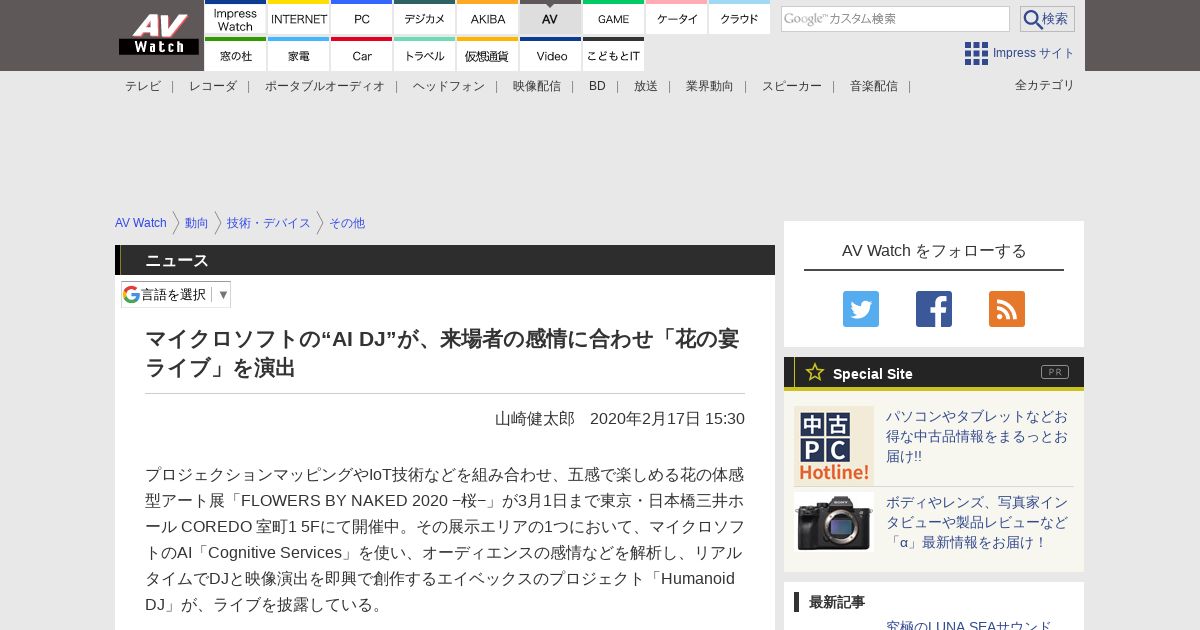Screen dimensions: 1200x630
Task: Select the 仮想通貨 Watch tab
Action: click(488, 55)
